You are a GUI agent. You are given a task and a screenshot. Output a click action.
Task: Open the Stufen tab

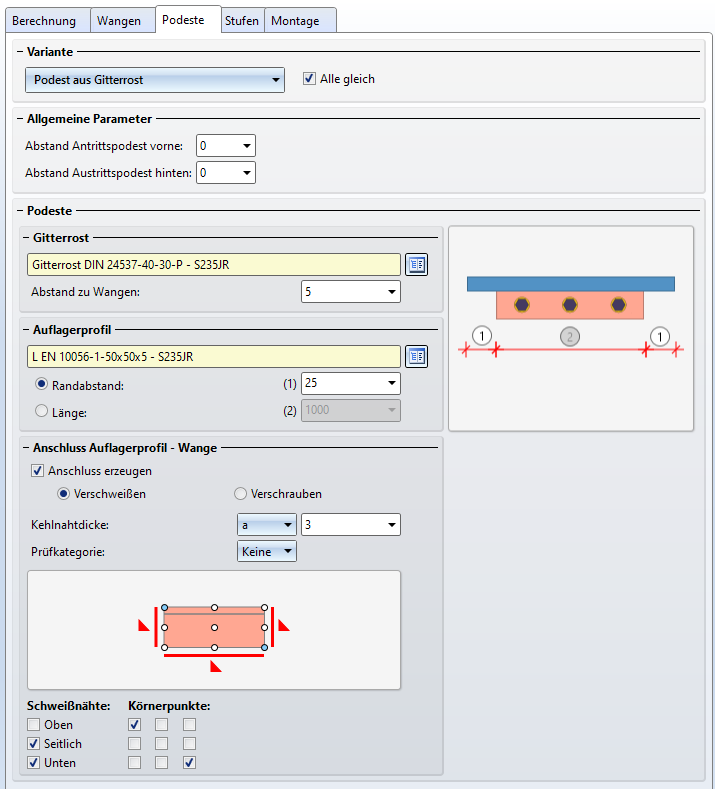point(242,20)
